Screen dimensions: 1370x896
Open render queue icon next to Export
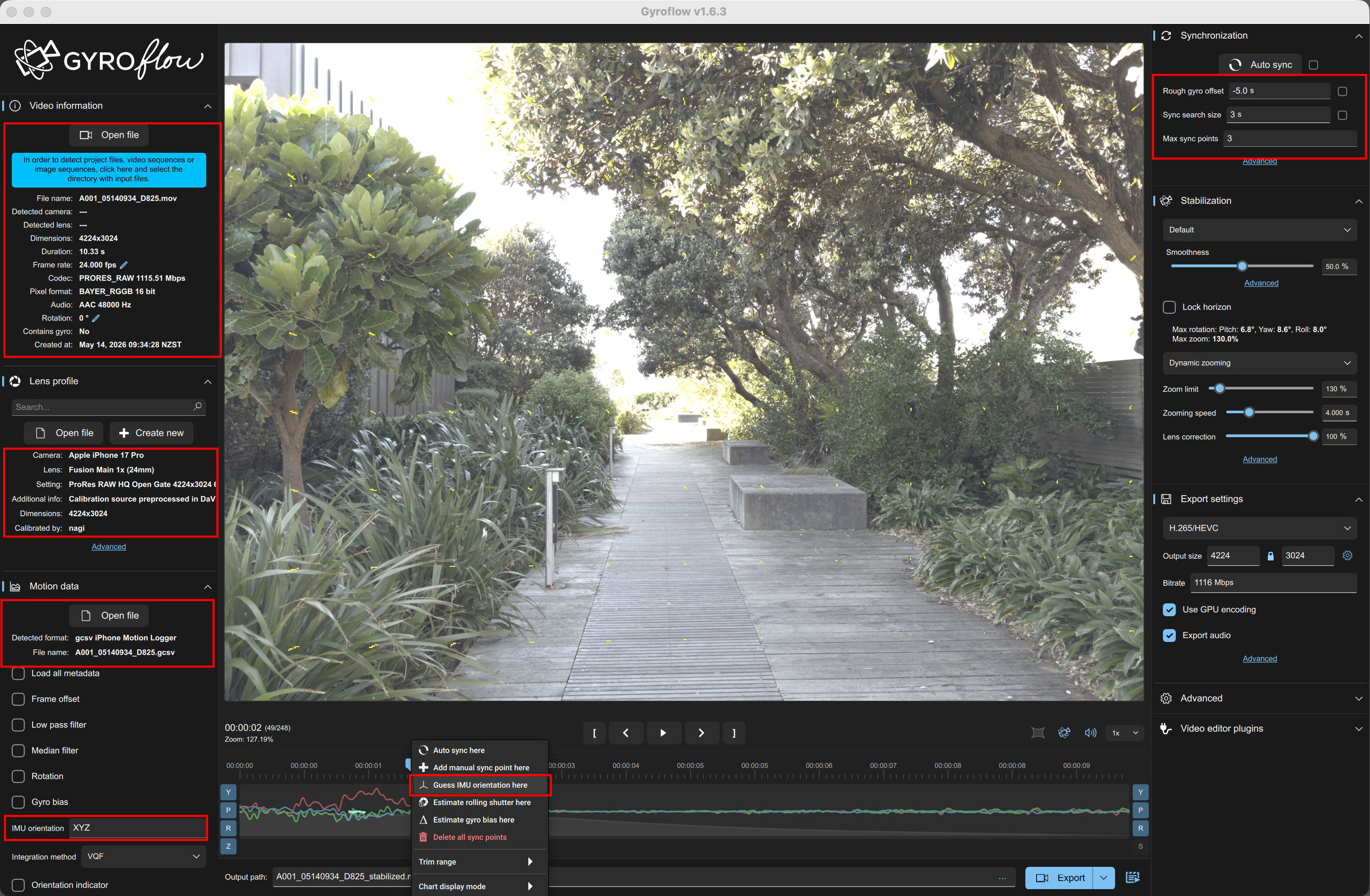coord(1132,878)
